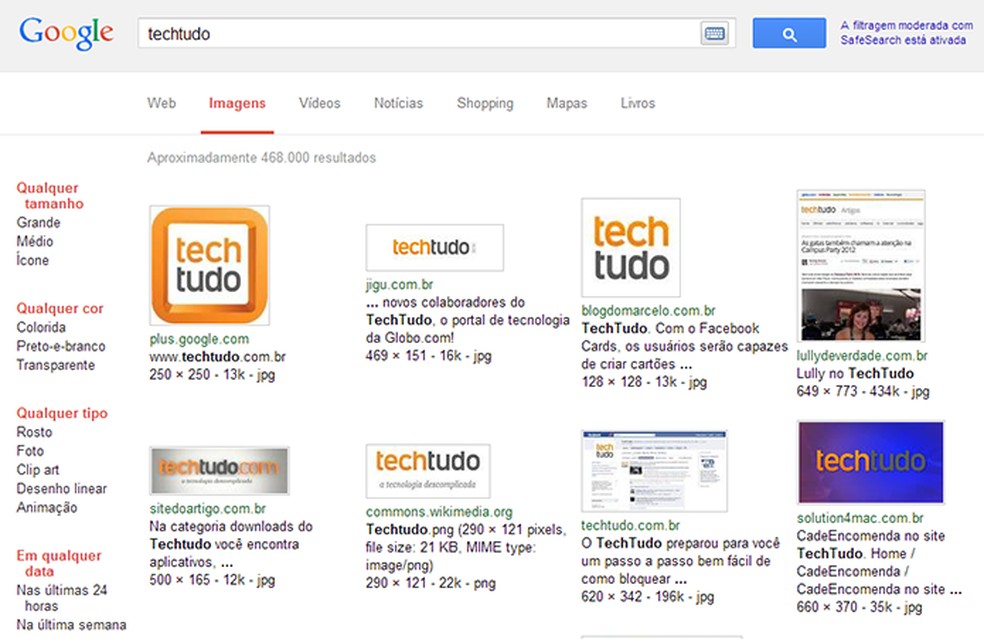Open the virtual keyboard in search bar
The width and height of the screenshot is (984, 639).
coord(714,33)
